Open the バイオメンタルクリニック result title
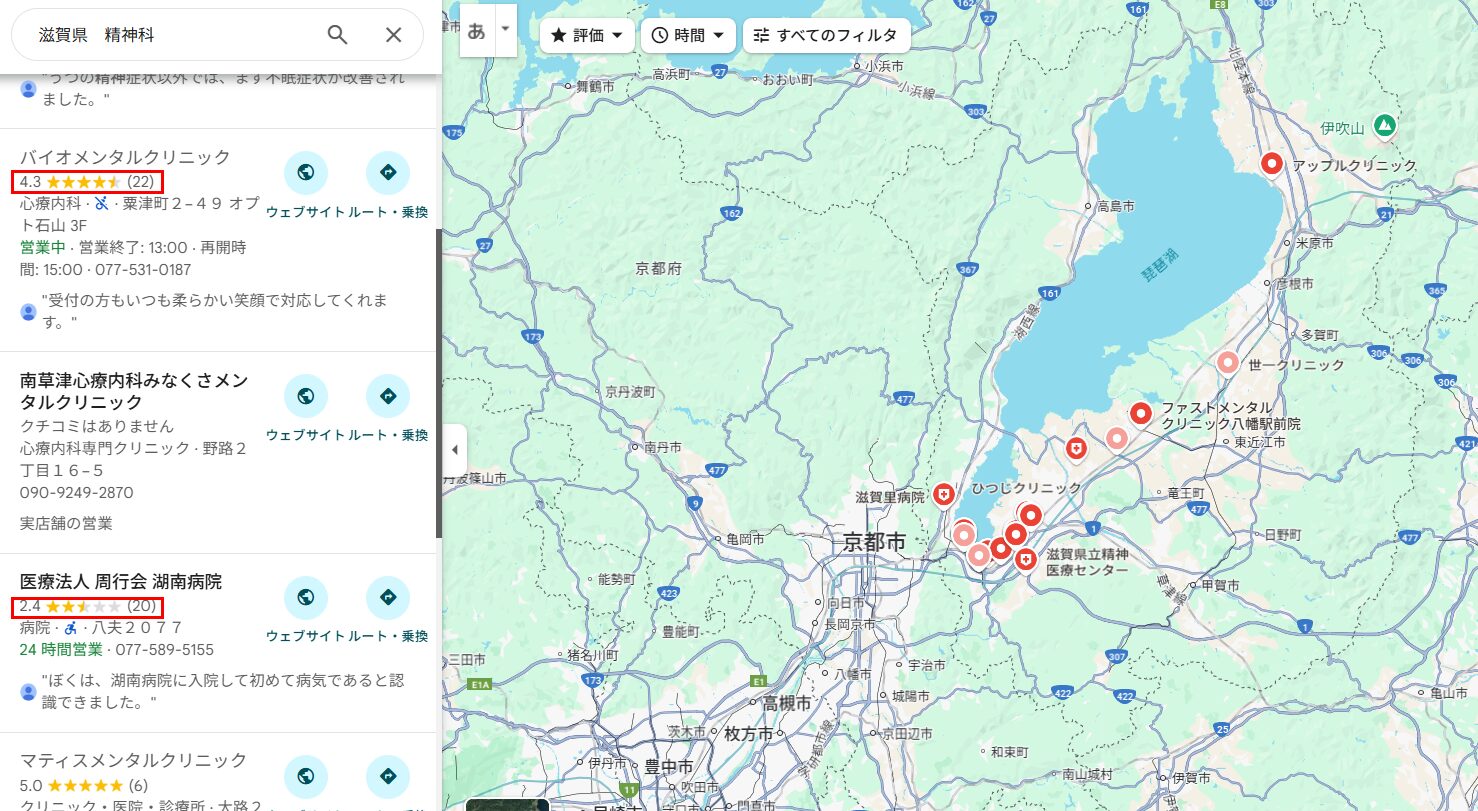The height and width of the screenshot is (811, 1478). tap(125, 157)
